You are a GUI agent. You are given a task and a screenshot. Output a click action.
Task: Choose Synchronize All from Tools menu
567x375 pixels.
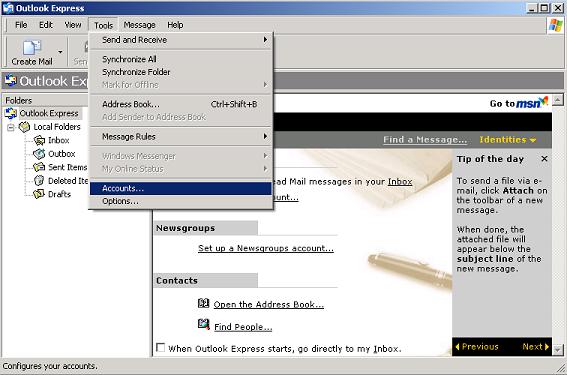pyautogui.click(x=181, y=59)
